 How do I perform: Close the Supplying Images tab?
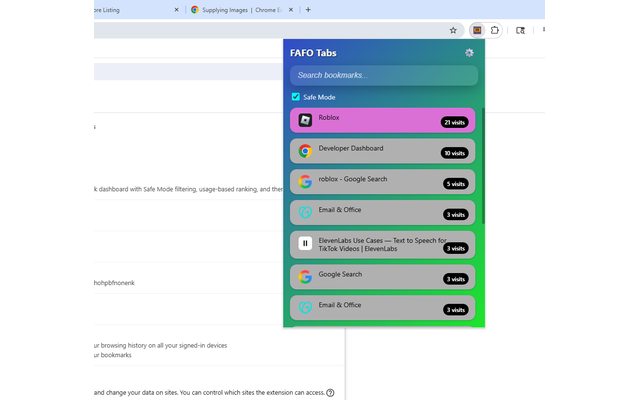(291, 10)
